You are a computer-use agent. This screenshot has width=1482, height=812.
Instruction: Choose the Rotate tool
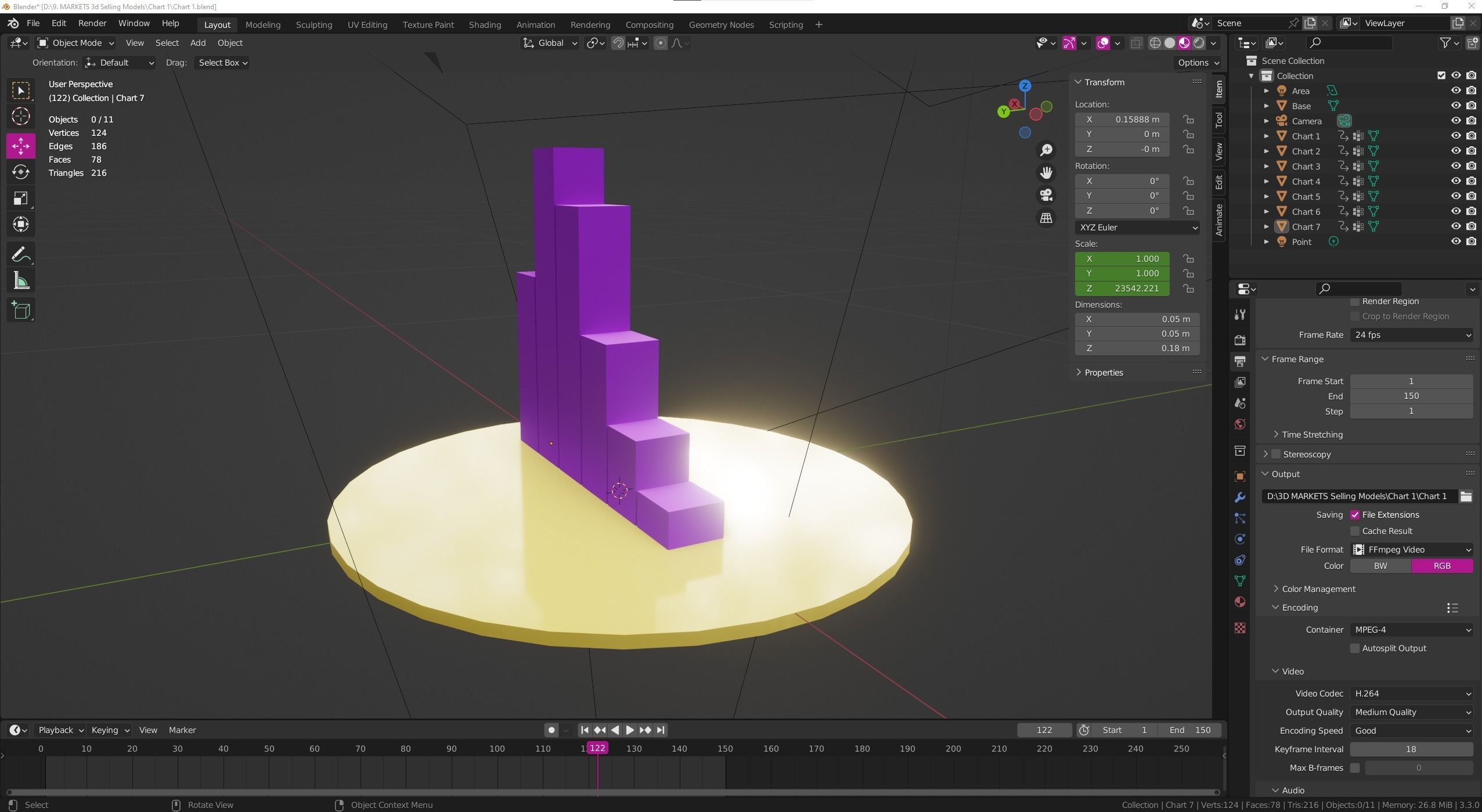click(x=21, y=172)
